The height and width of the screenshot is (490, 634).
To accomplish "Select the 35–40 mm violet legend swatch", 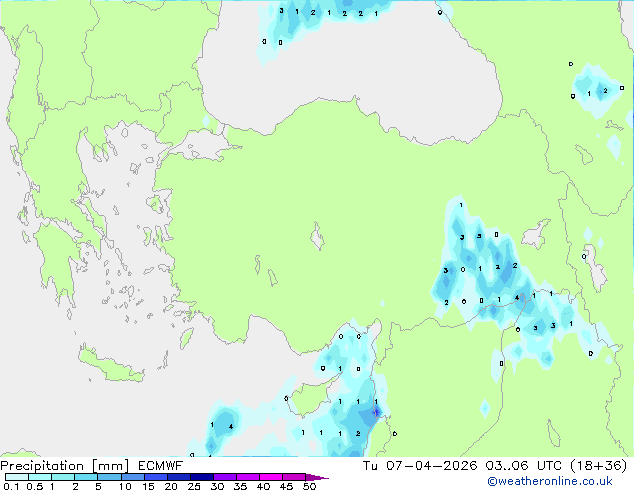I will [248, 477].
